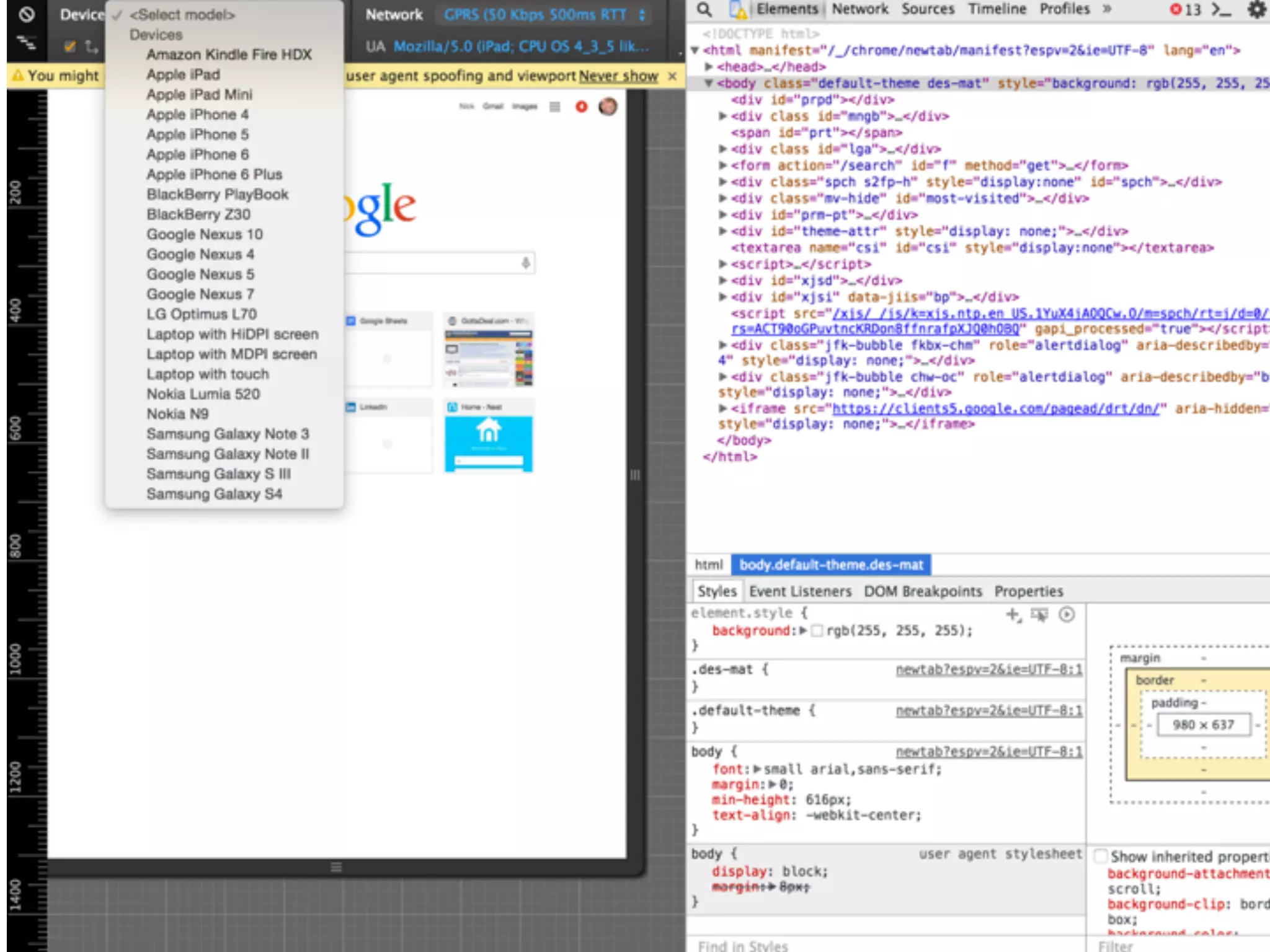Click the swap dimensions rotate icon
The width and height of the screenshot is (1270, 952).
tap(92, 46)
